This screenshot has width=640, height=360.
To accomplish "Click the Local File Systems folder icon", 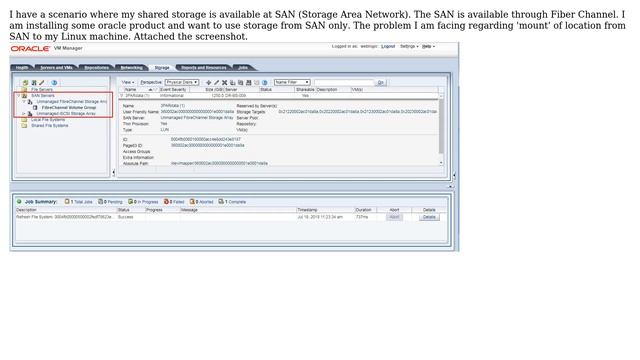I will pyautogui.click(x=24, y=120).
